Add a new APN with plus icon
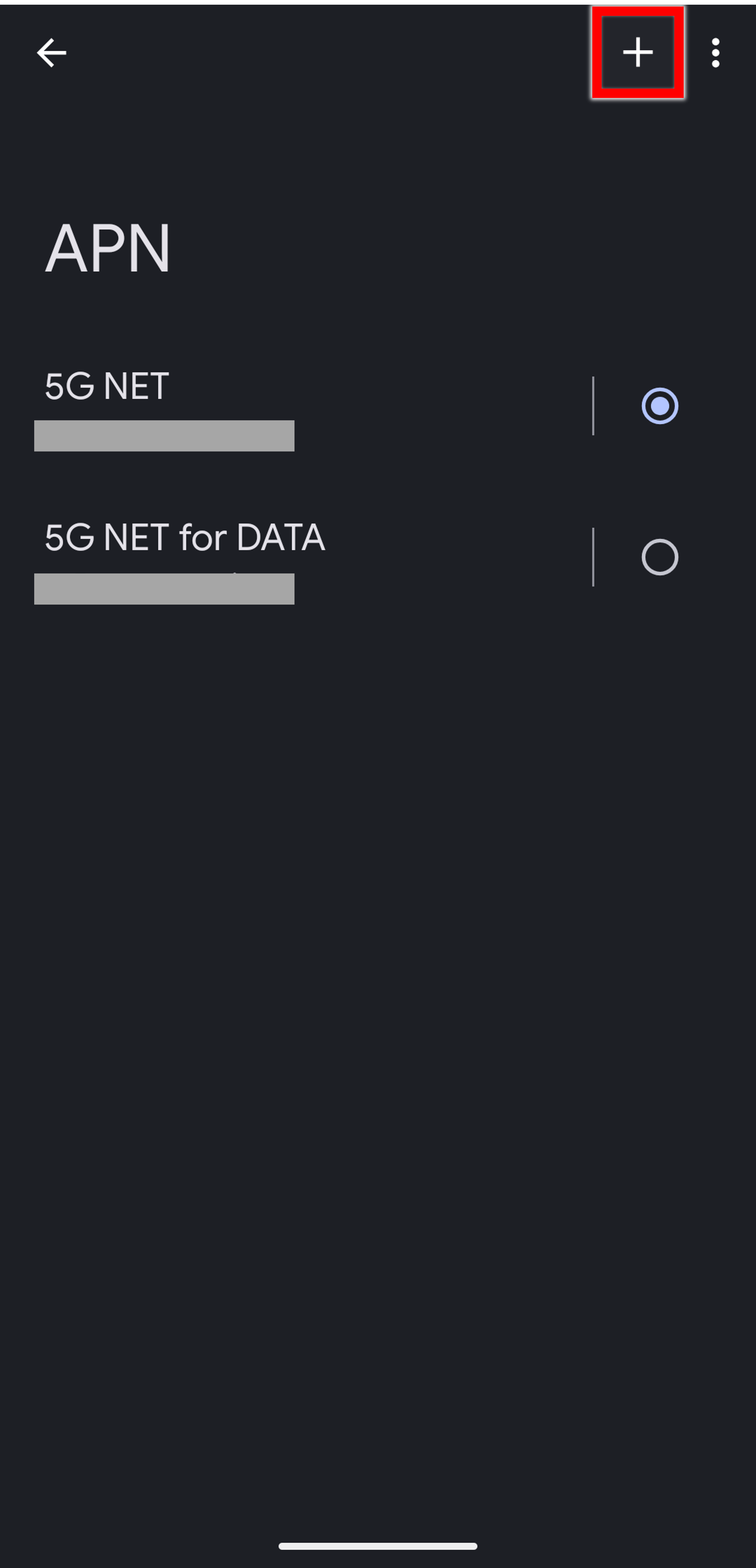This screenshot has width=756, height=1568. [637, 52]
